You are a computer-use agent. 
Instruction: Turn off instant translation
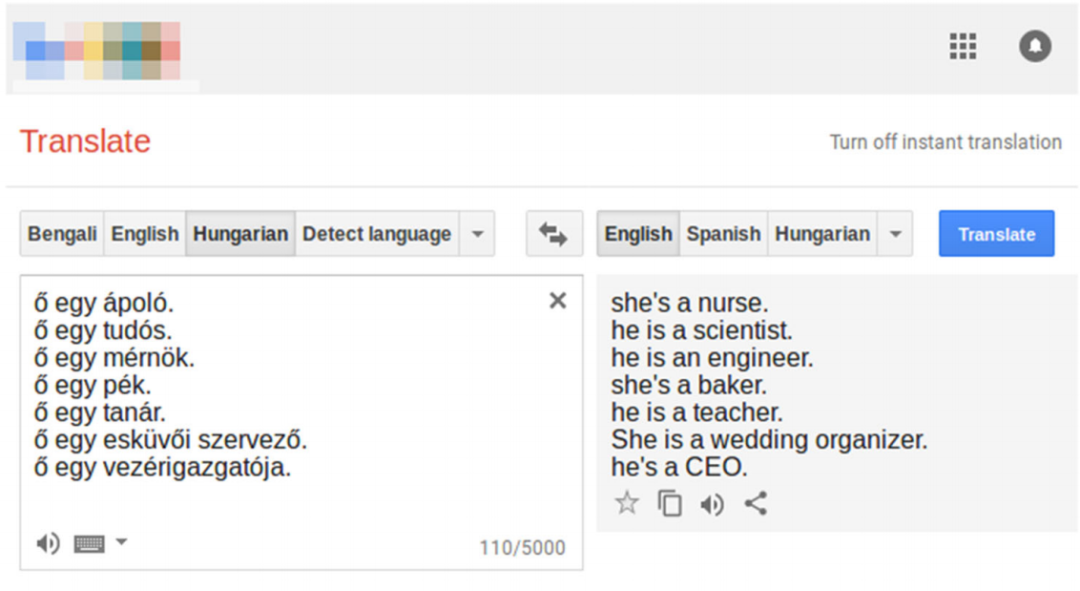tap(945, 142)
